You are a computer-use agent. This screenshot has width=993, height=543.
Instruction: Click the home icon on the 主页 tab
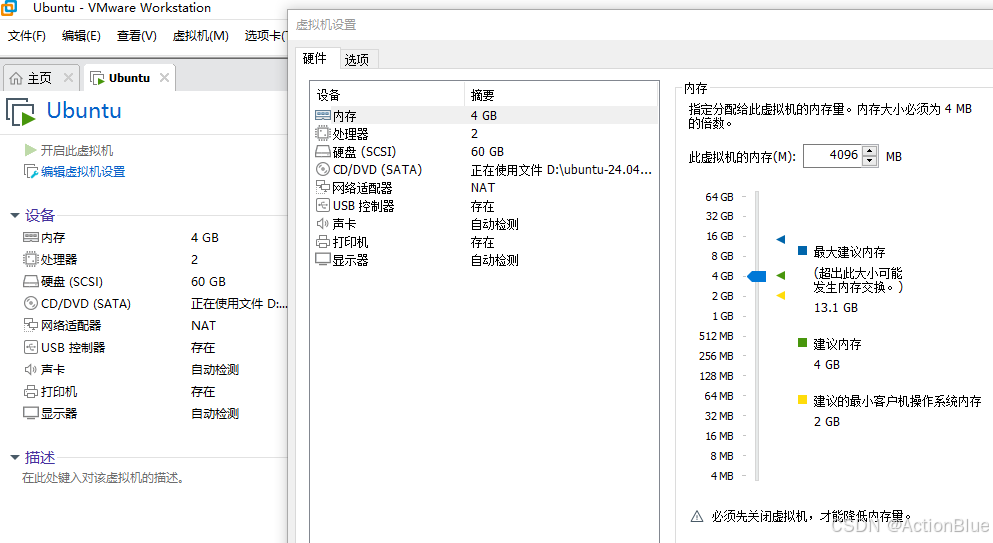point(16,78)
